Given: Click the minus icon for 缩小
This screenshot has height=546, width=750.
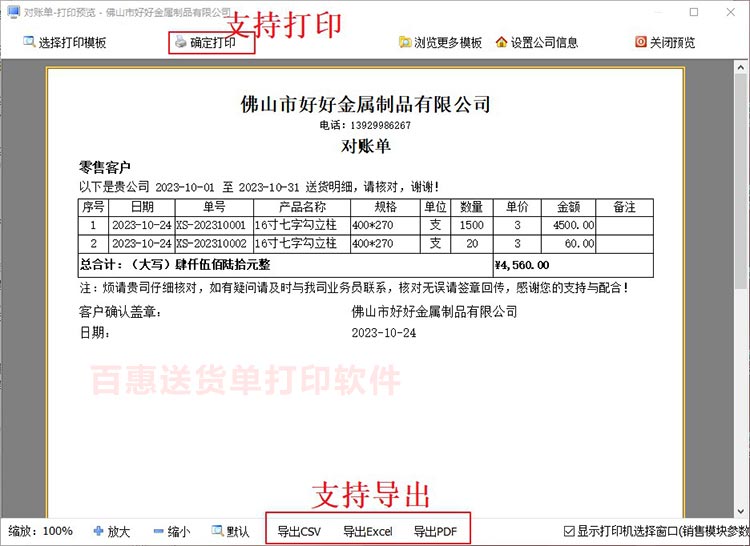Looking at the screenshot, I should pyautogui.click(x=158, y=531).
